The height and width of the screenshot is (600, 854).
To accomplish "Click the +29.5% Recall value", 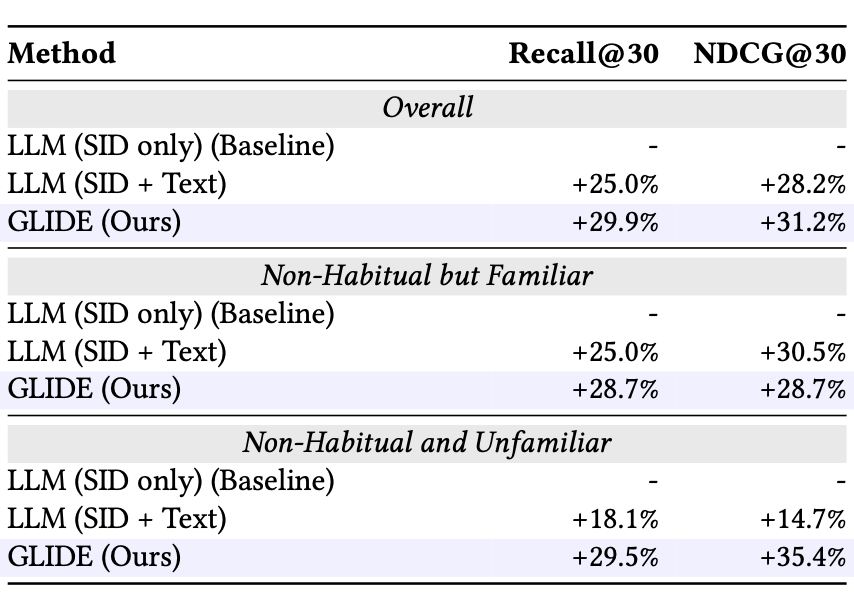I will [615, 556].
